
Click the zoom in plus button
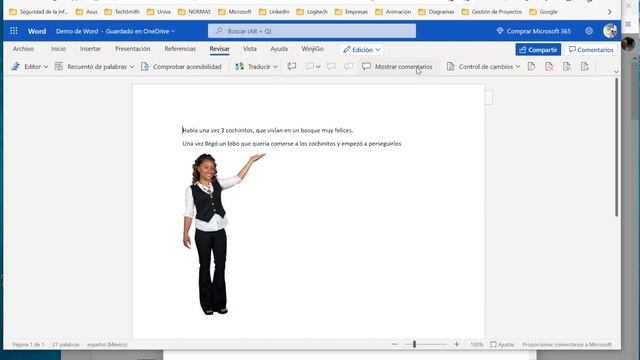[456, 344]
